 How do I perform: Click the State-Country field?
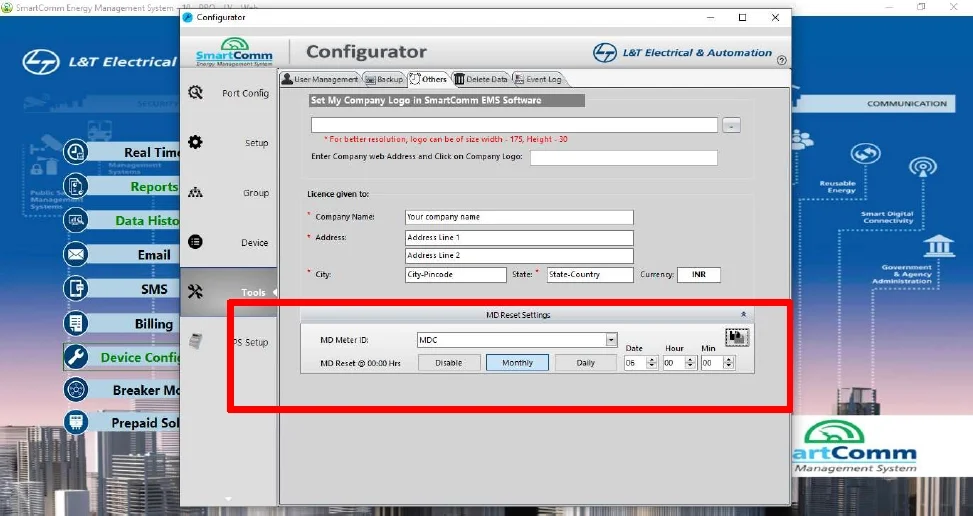click(590, 275)
